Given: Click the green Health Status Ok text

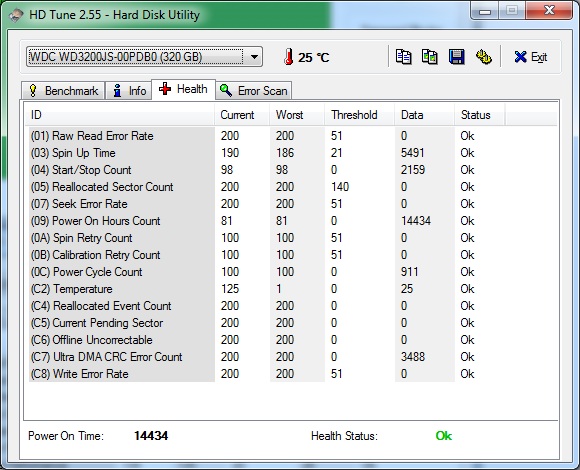Looking at the screenshot, I should coord(444,436).
